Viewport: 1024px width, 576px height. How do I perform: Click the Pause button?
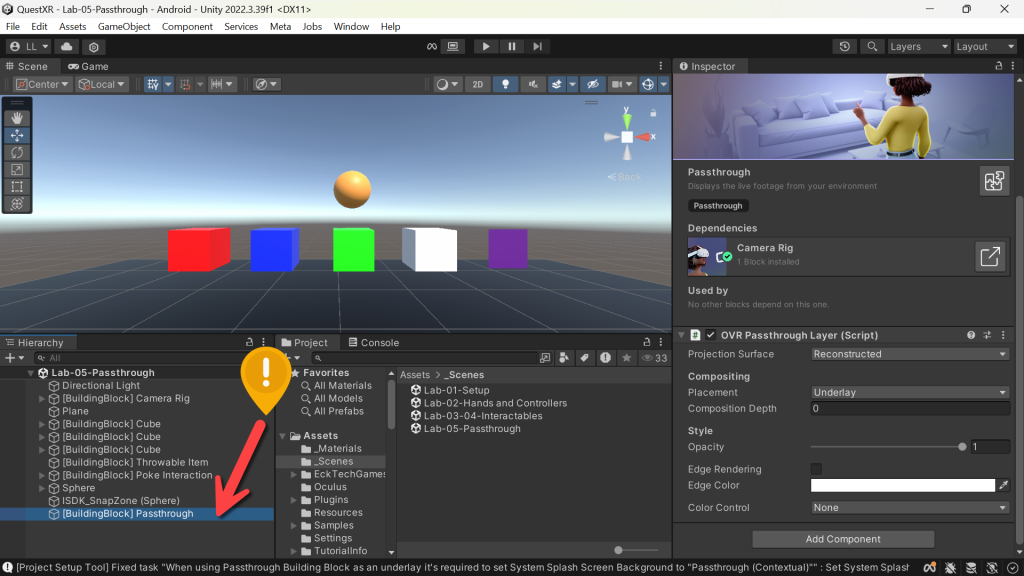point(511,46)
